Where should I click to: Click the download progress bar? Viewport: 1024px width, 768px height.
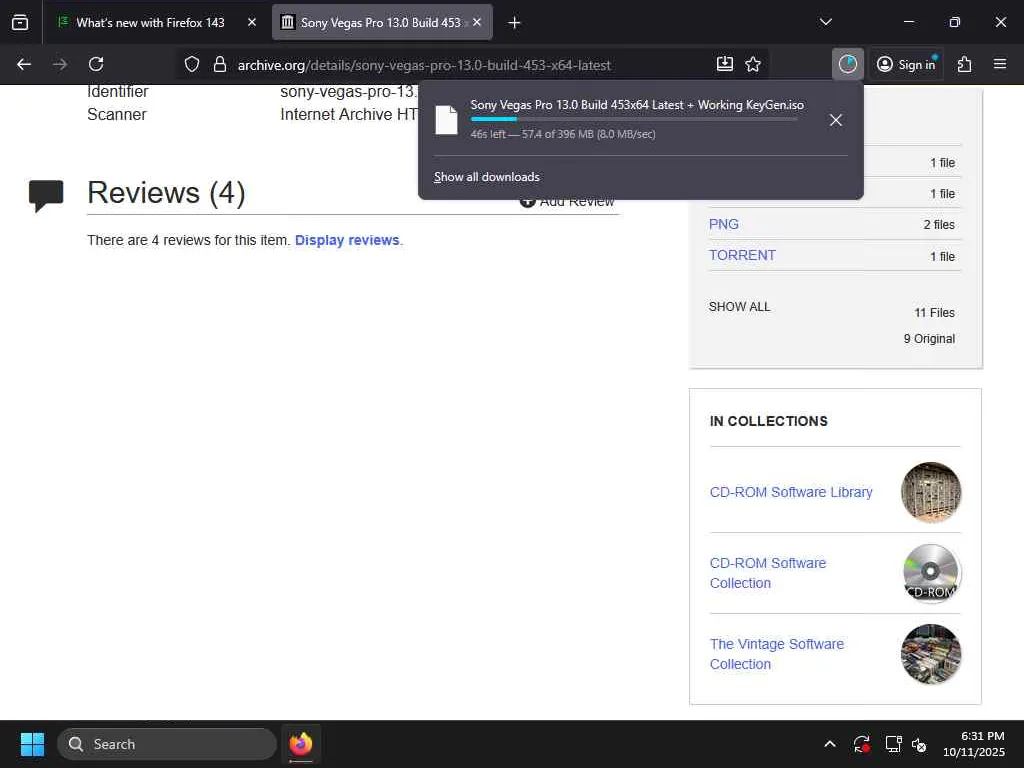[x=633, y=119]
